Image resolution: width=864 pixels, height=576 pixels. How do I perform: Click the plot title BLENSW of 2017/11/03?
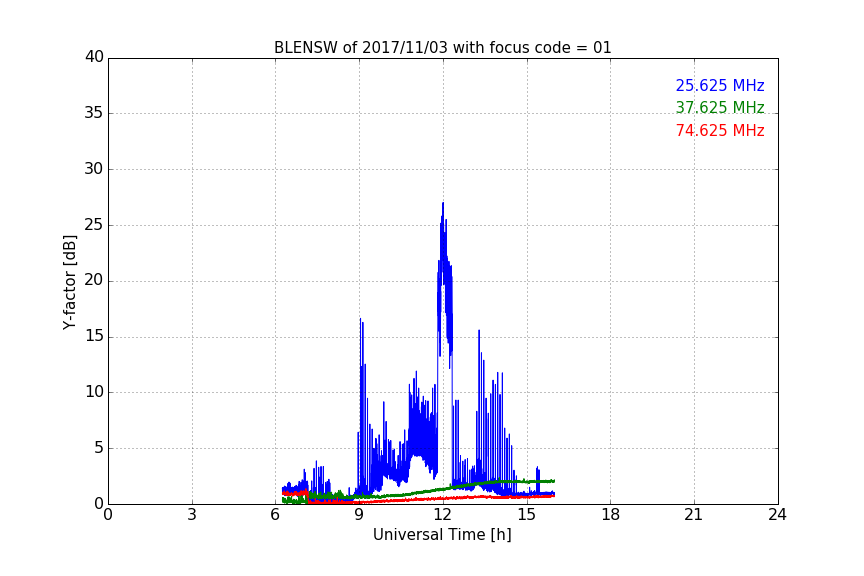point(442,48)
